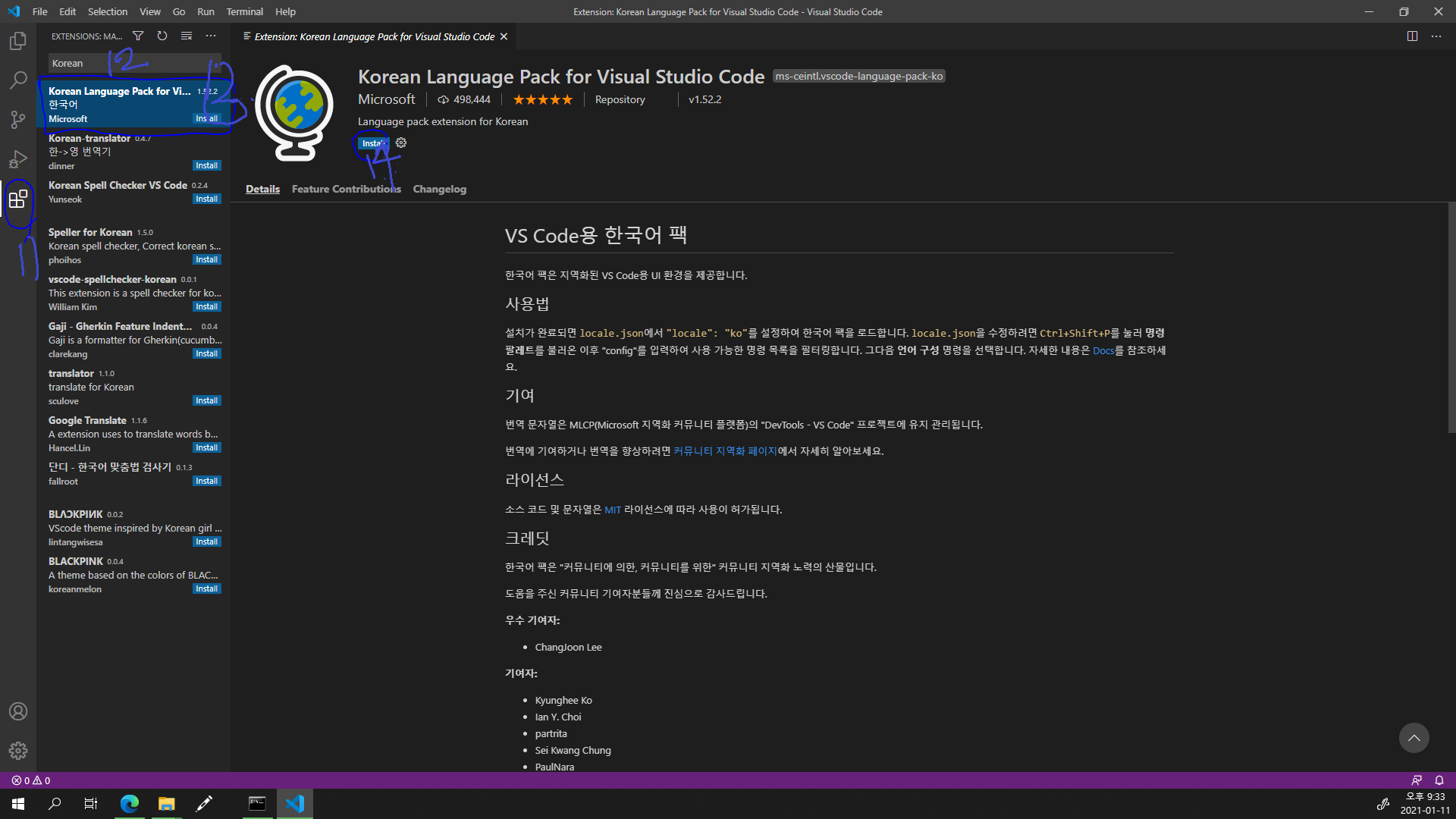Open the Terminal menu
The image size is (1456, 819).
pyautogui.click(x=244, y=11)
